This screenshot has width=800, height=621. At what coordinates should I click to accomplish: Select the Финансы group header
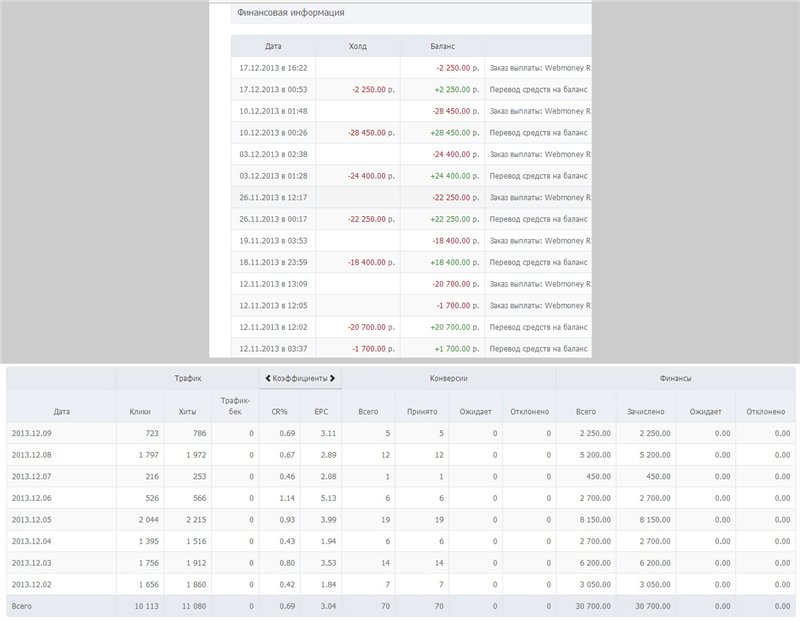coord(676,379)
